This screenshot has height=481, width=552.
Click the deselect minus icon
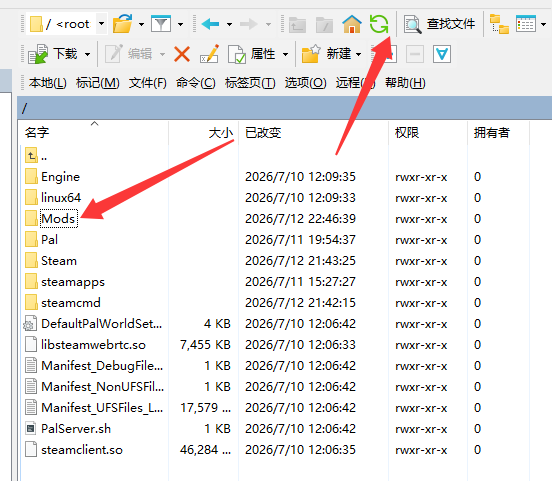click(415, 54)
